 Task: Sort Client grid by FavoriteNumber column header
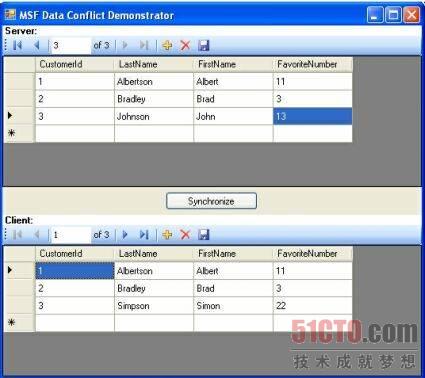pyautogui.click(x=313, y=254)
